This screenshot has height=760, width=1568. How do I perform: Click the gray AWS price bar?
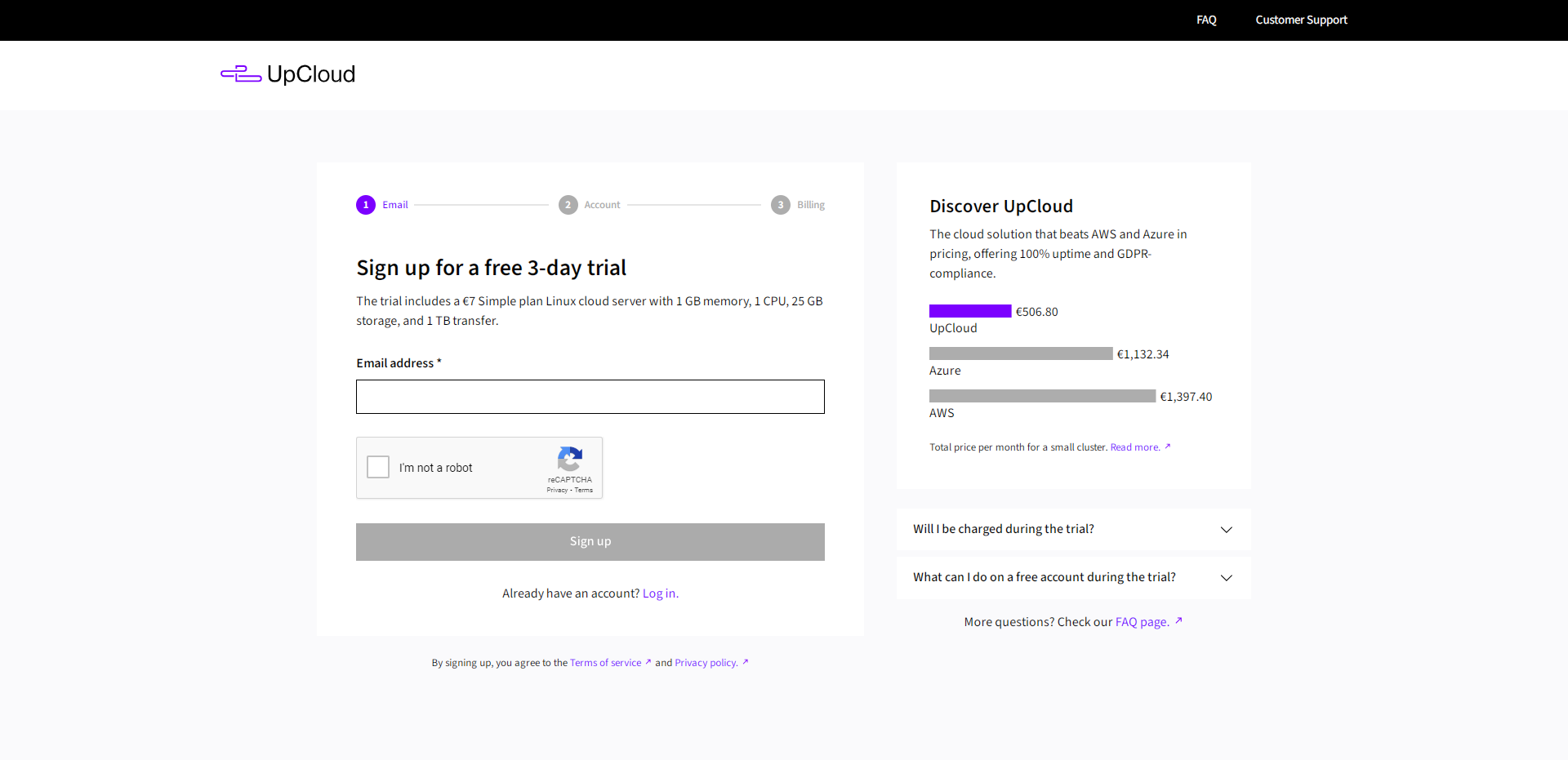tap(1043, 396)
